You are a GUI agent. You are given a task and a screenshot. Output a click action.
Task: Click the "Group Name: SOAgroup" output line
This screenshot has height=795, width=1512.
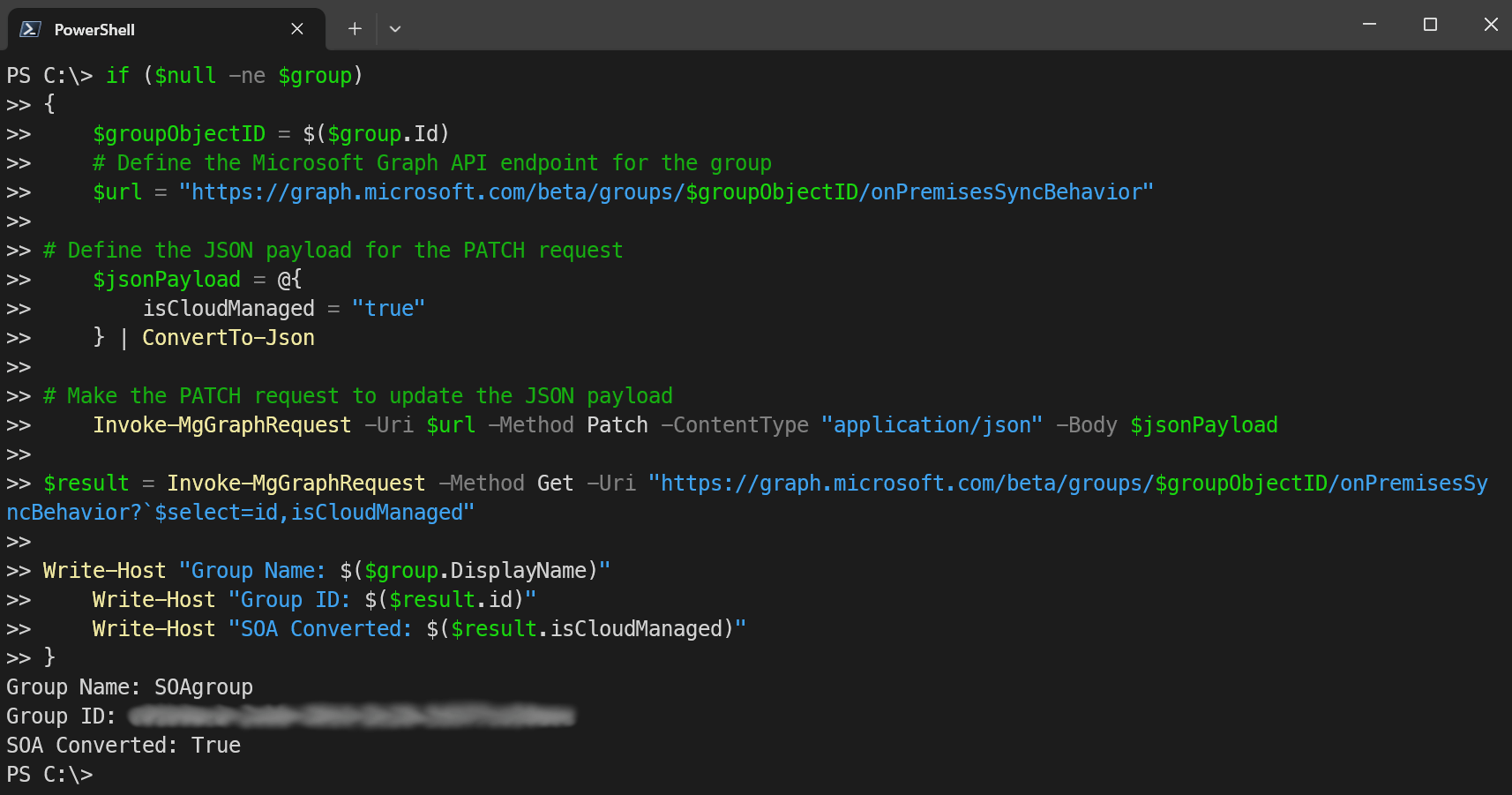pyautogui.click(x=130, y=687)
